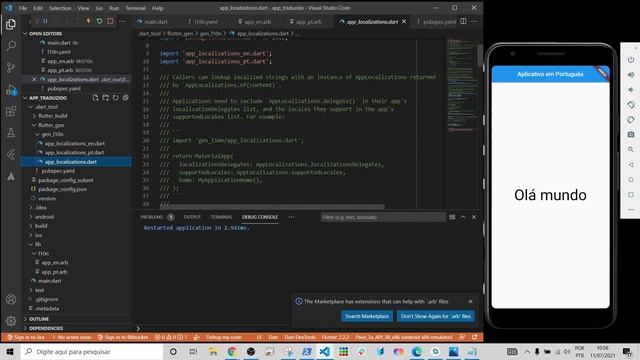Click Don't Show Again for .arb files
This screenshot has height=360, width=640.
(x=436, y=316)
